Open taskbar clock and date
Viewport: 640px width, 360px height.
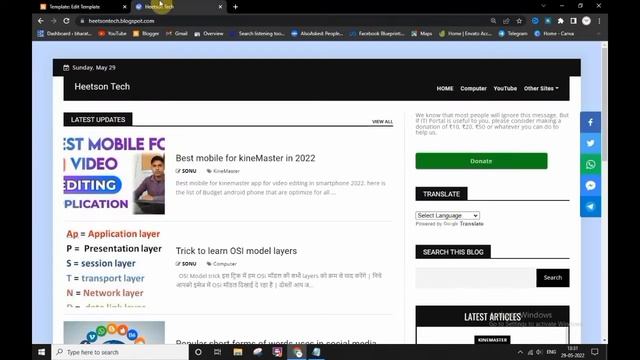tap(572, 352)
